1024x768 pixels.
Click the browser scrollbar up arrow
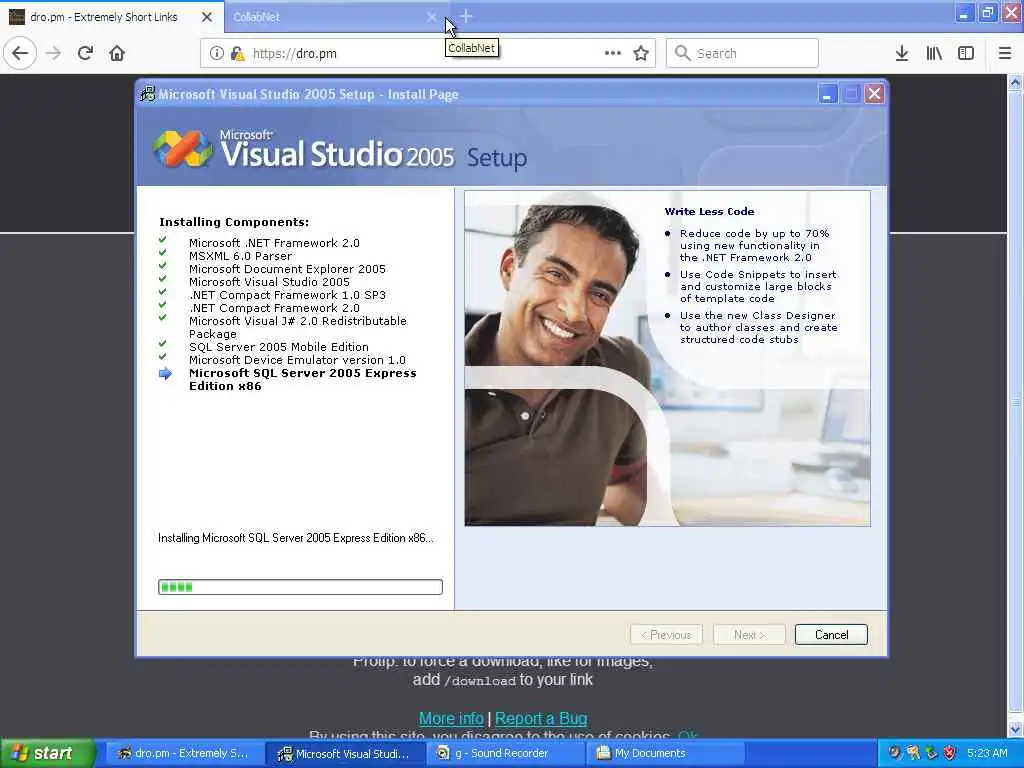tap(1016, 82)
